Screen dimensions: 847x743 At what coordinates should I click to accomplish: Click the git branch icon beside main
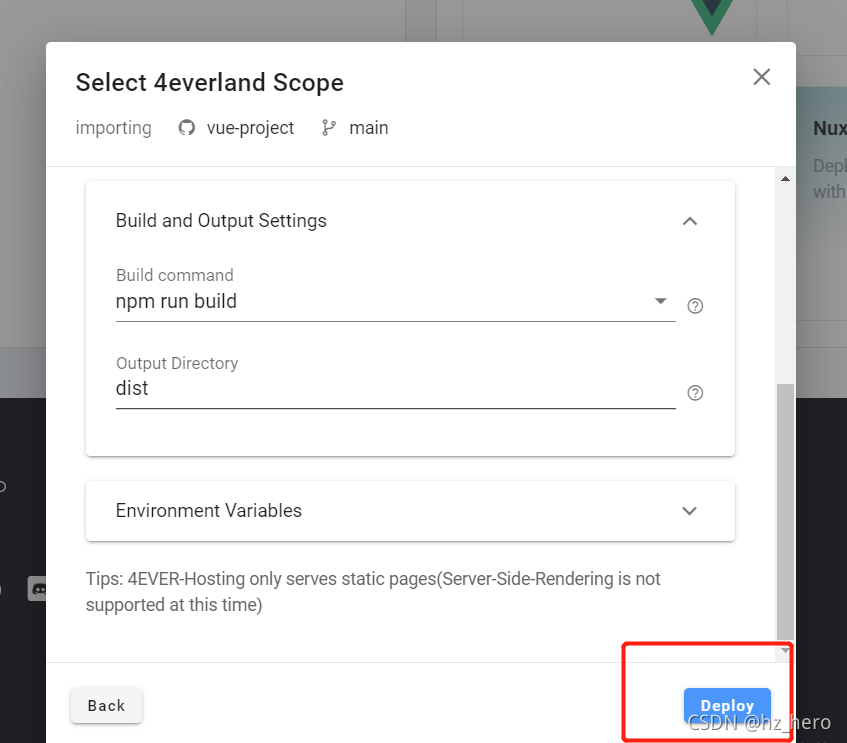point(328,128)
